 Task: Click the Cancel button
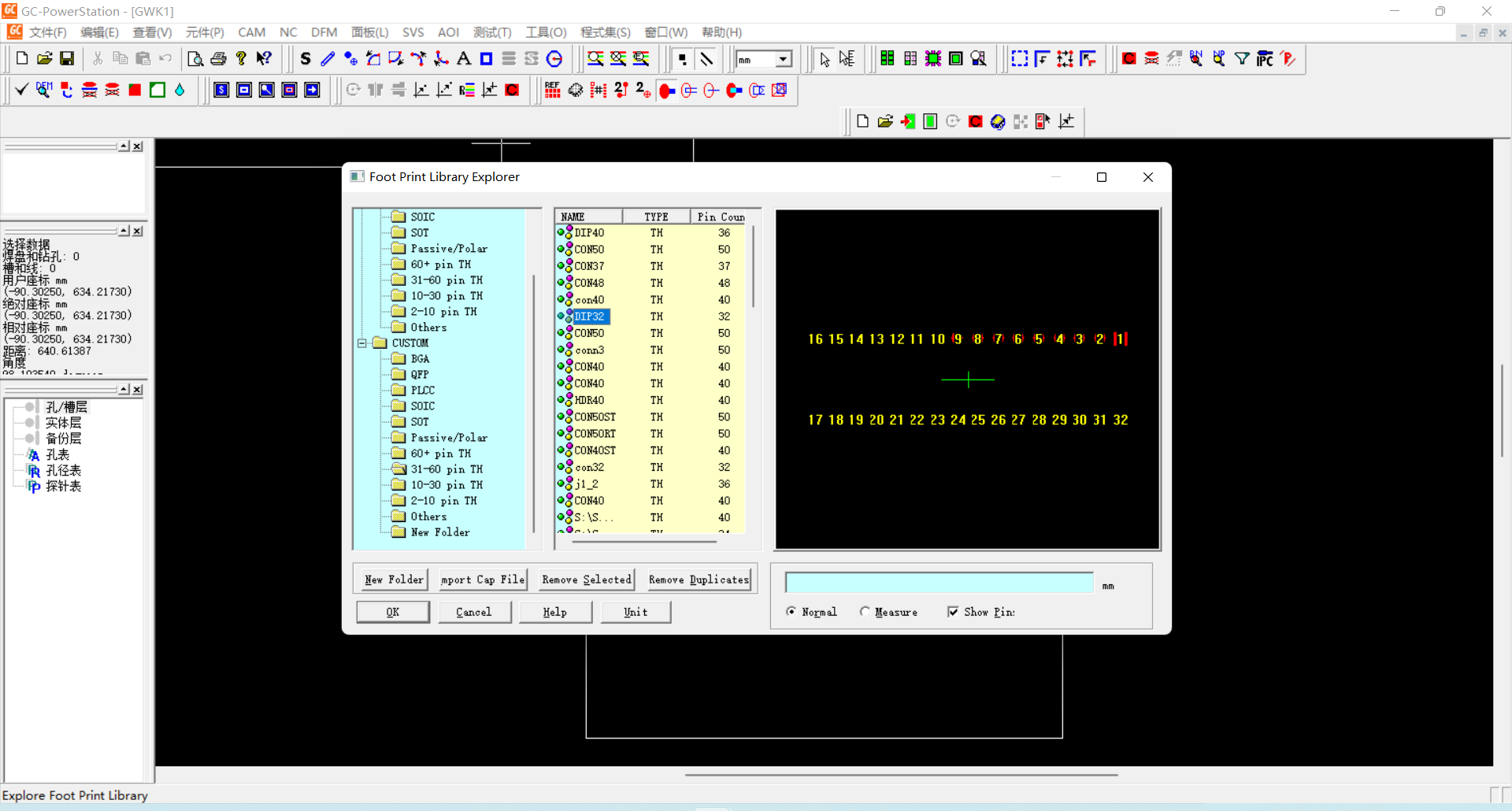pyautogui.click(x=474, y=612)
